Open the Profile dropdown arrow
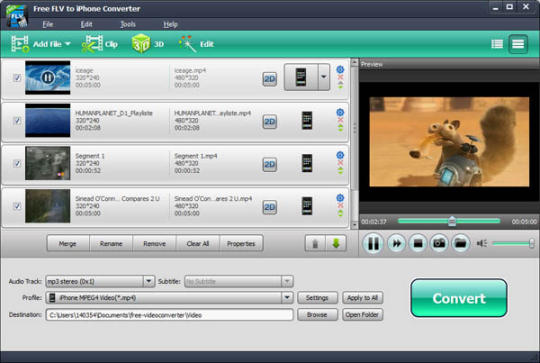540x363 pixels. tap(287, 298)
